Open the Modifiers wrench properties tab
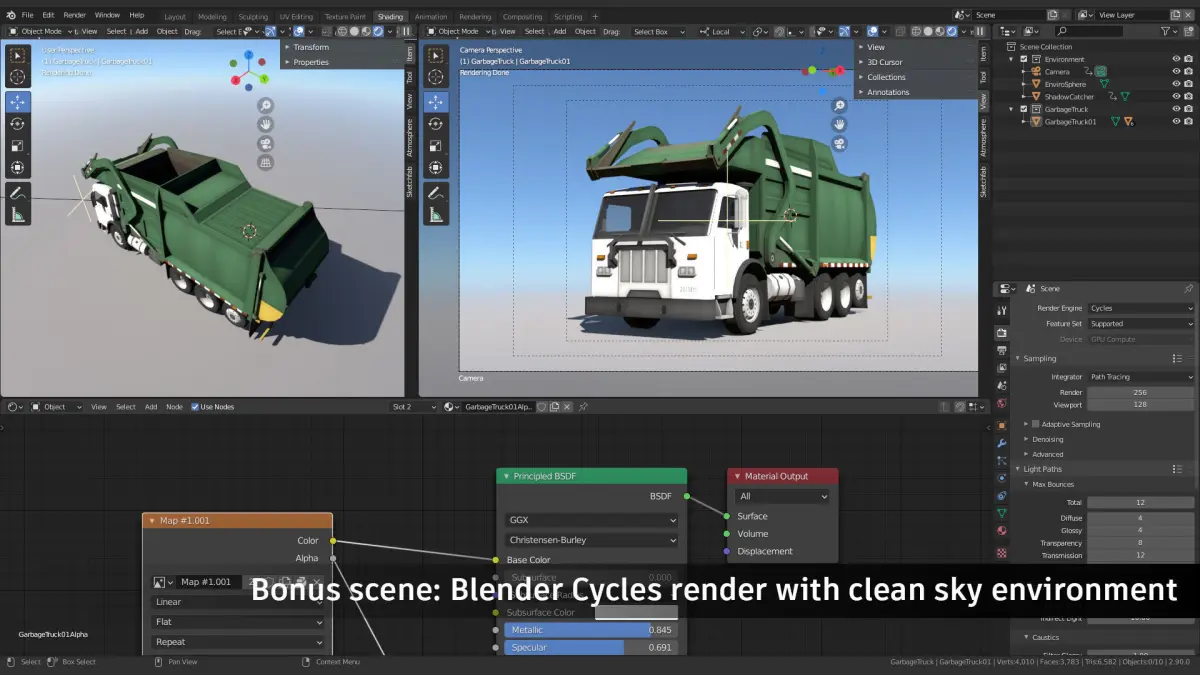This screenshot has width=1200, height=675. click(1002, 442)
